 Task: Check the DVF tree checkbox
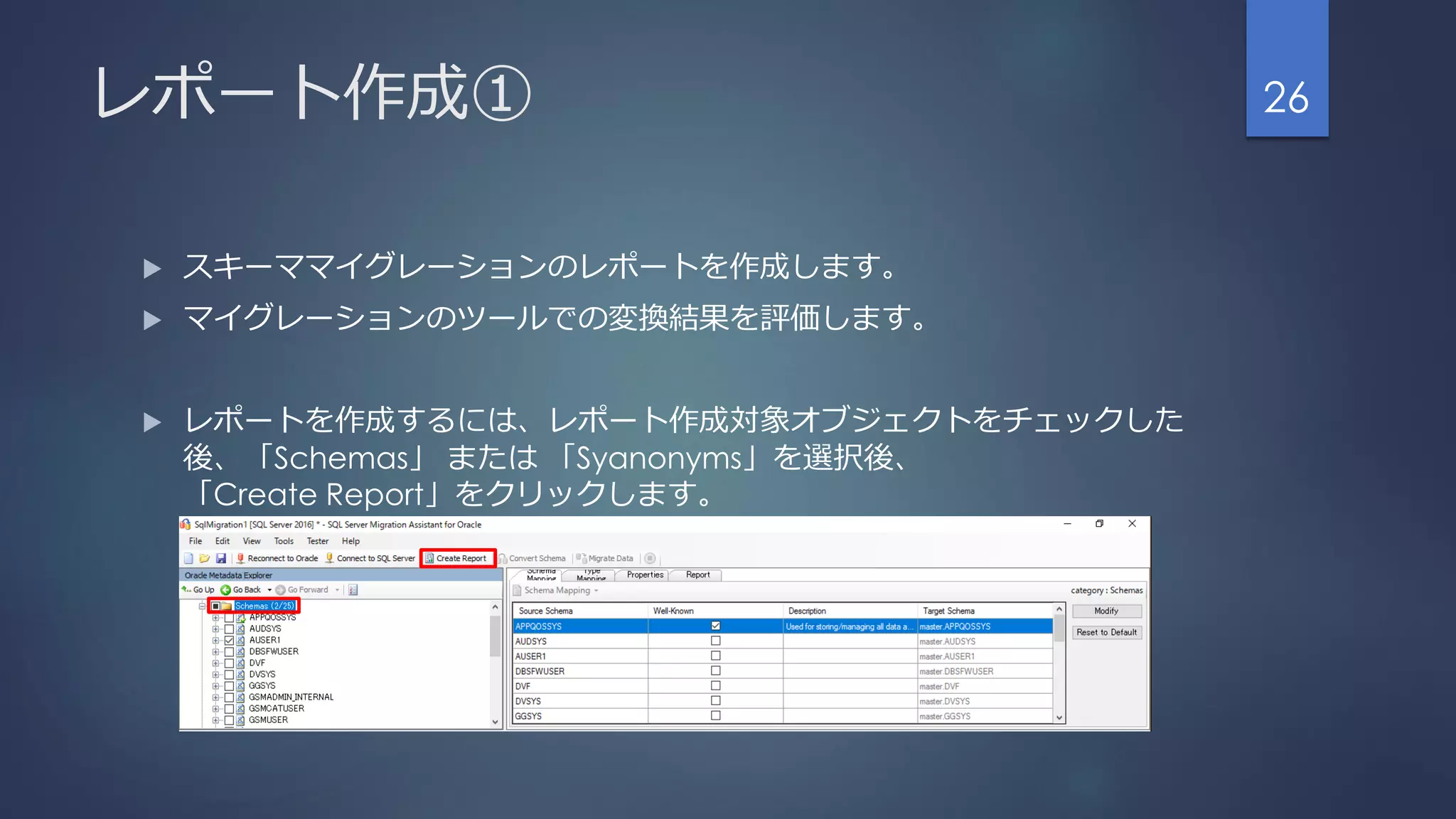(x=229, y=663)
